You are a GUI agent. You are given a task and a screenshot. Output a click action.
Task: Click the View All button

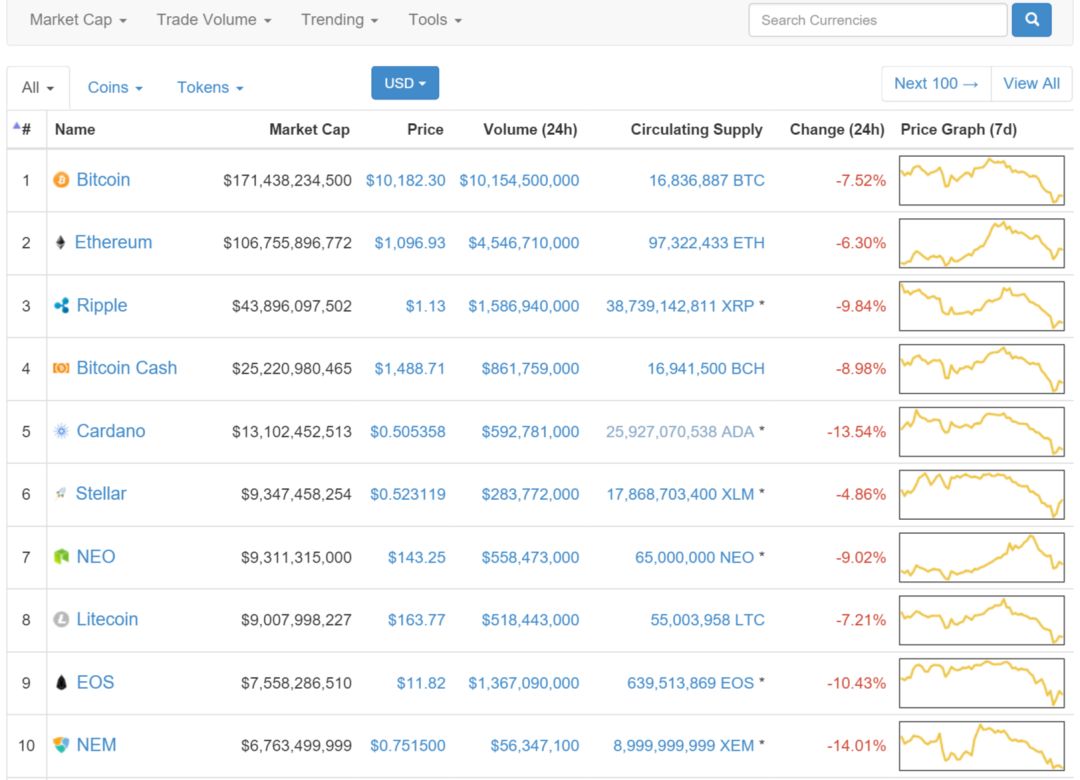(x=1031, y=83)
